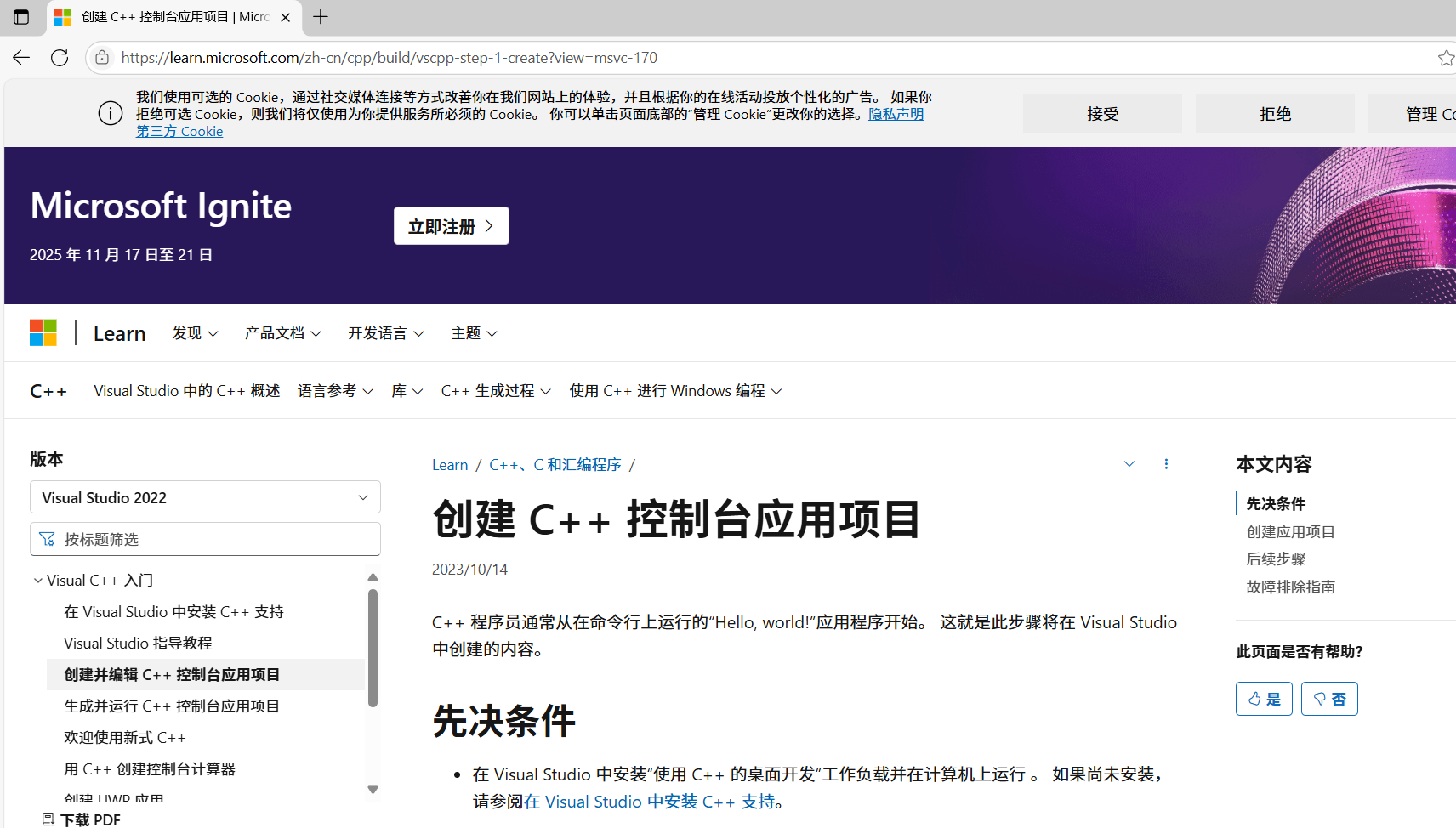Click the address bar URL

pos(390,58)
